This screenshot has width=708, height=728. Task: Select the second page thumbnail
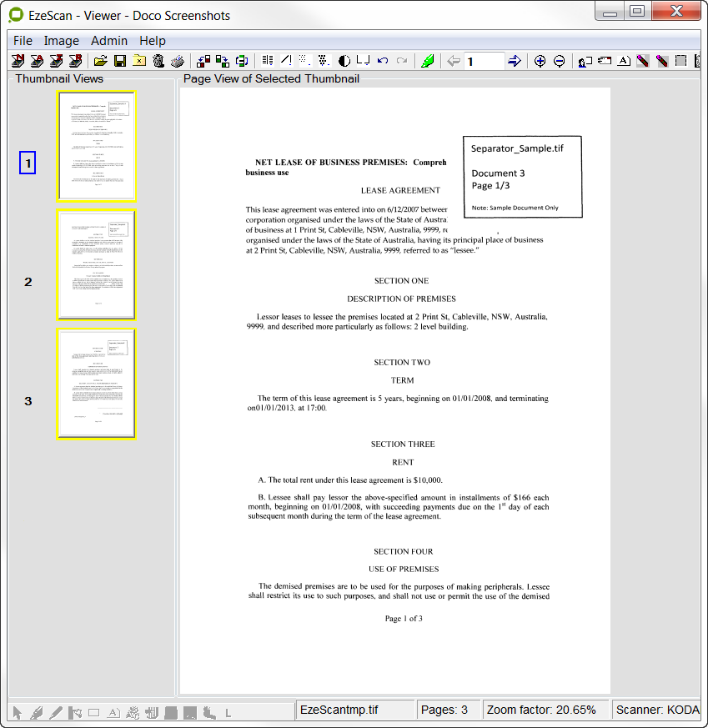tap(96, 265)
